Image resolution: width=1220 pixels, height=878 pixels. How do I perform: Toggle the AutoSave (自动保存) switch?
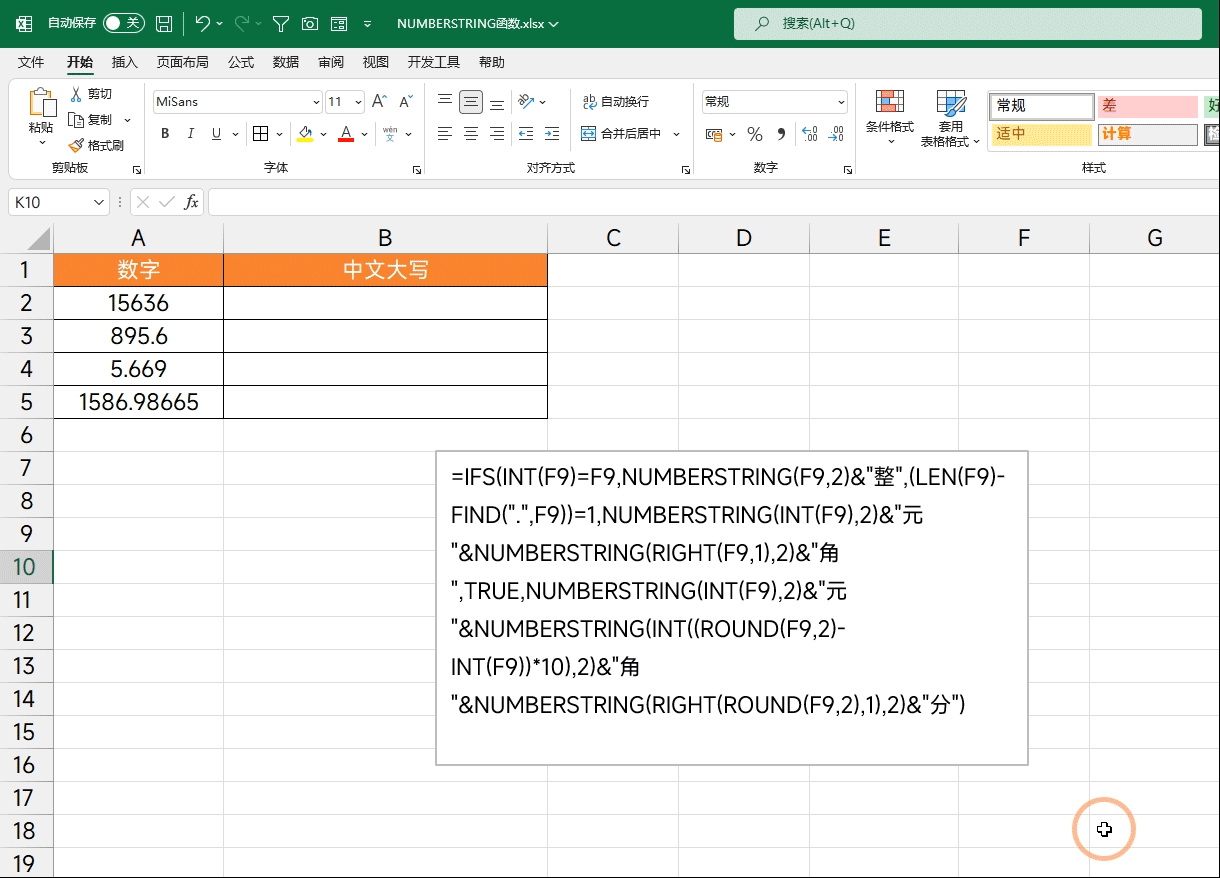point(124,23)
